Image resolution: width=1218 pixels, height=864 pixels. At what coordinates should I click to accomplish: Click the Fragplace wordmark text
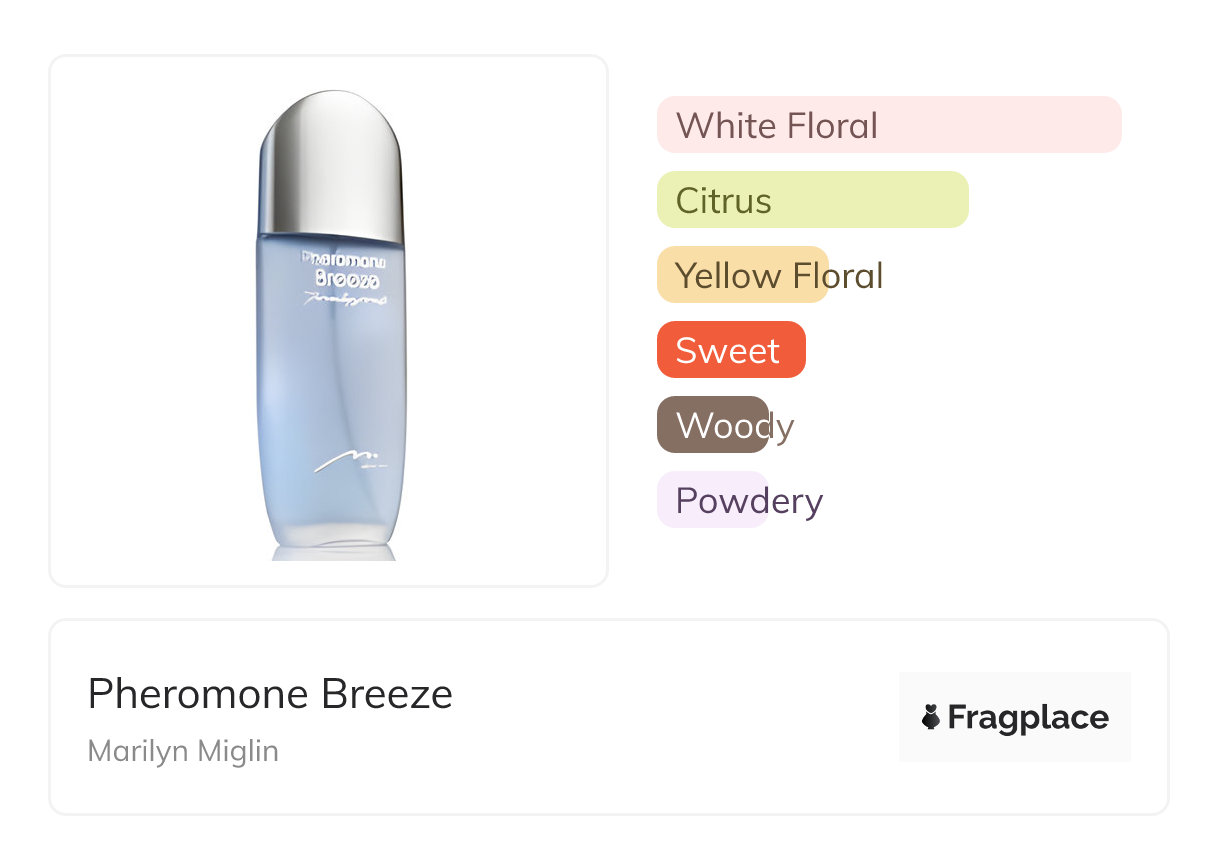tap(1028, 717)
